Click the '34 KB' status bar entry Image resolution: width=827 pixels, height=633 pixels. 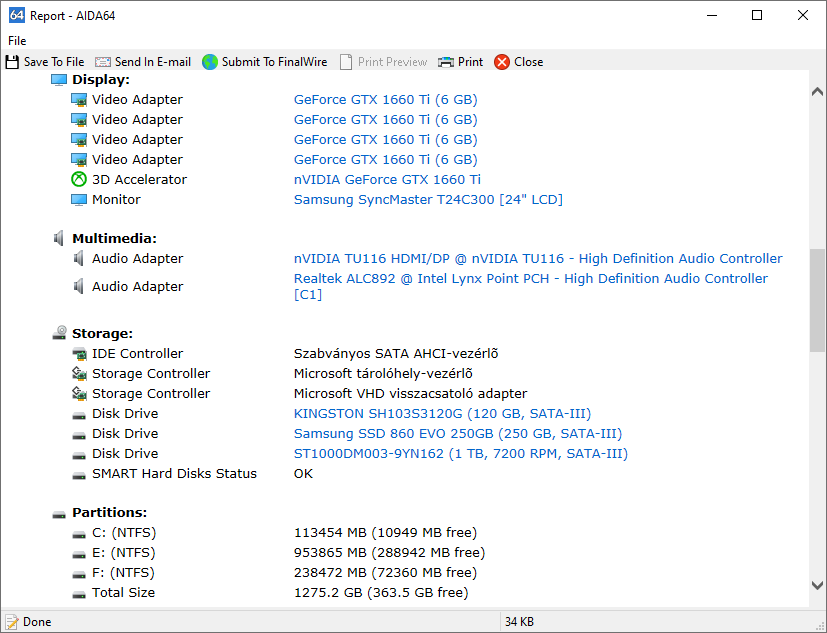520,622
